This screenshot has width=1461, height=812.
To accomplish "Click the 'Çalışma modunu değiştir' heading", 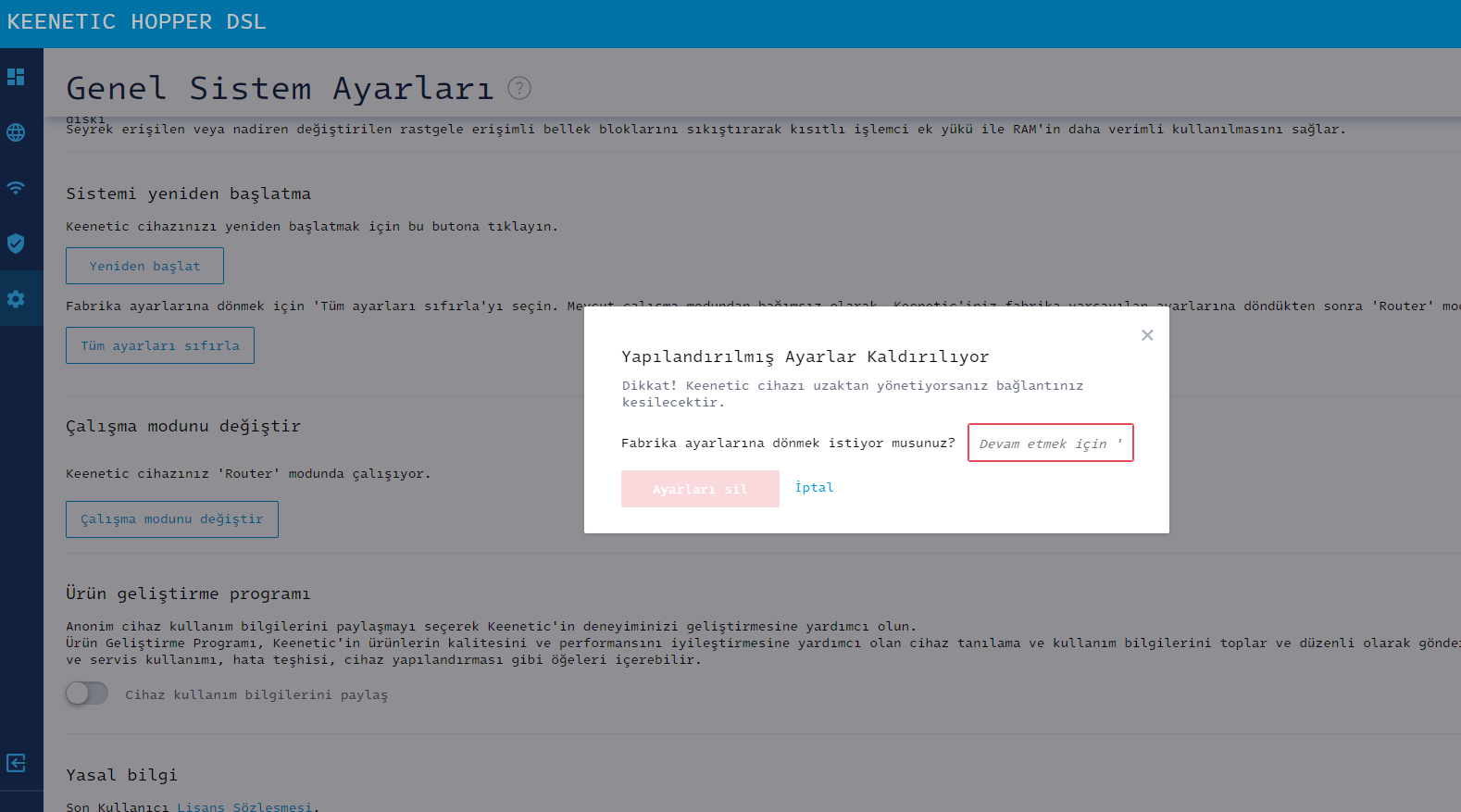I will click(183, 426).
